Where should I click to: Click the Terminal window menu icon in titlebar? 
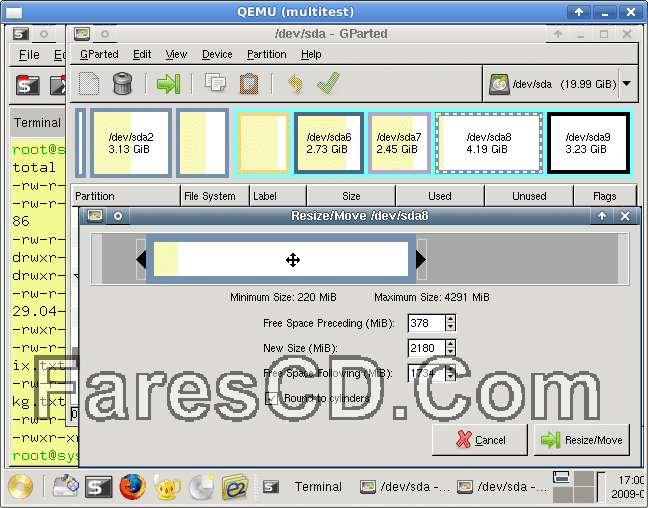coord(21,34)
